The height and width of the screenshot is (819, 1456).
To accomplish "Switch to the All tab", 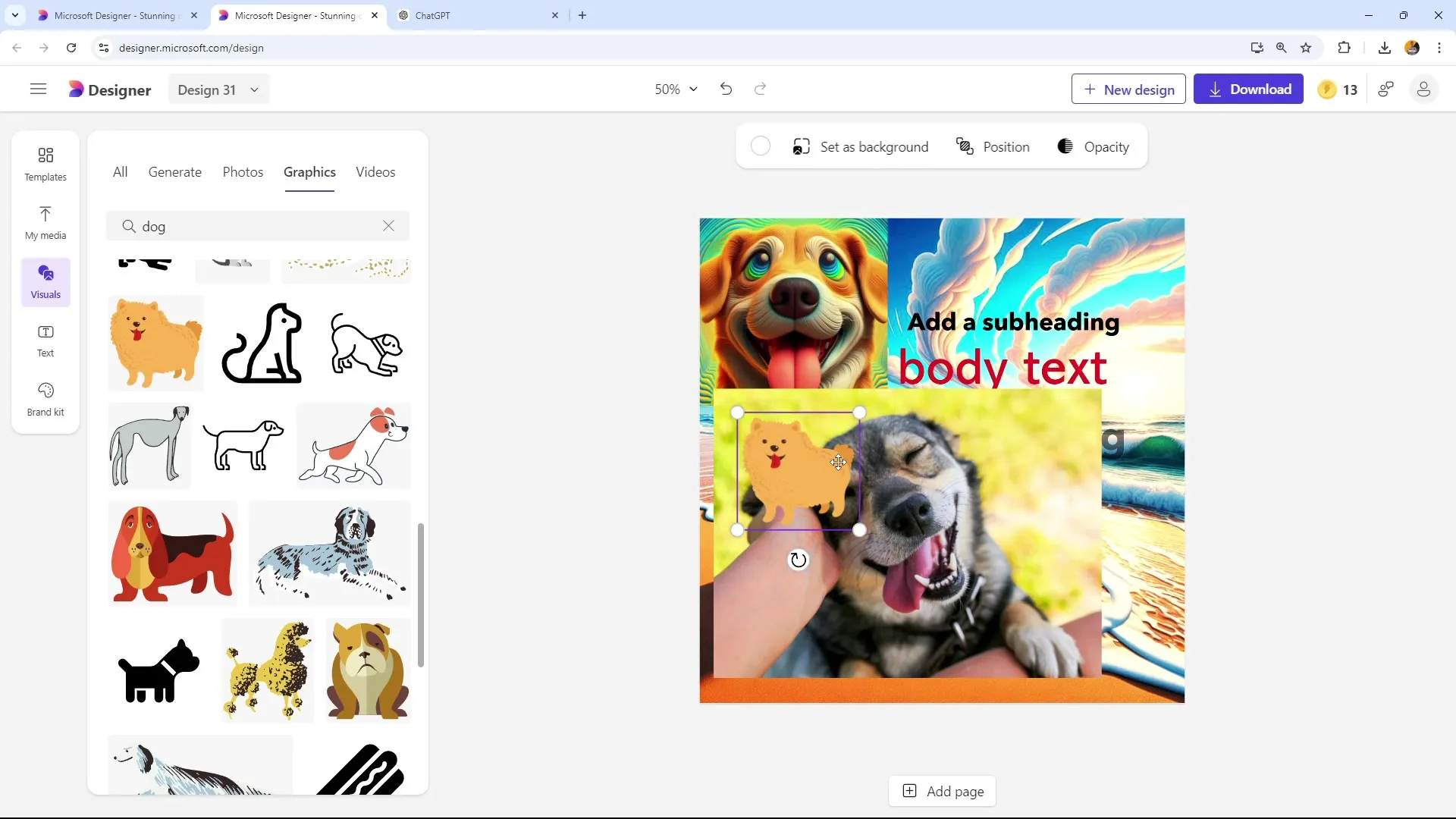I will coord(120,172).
